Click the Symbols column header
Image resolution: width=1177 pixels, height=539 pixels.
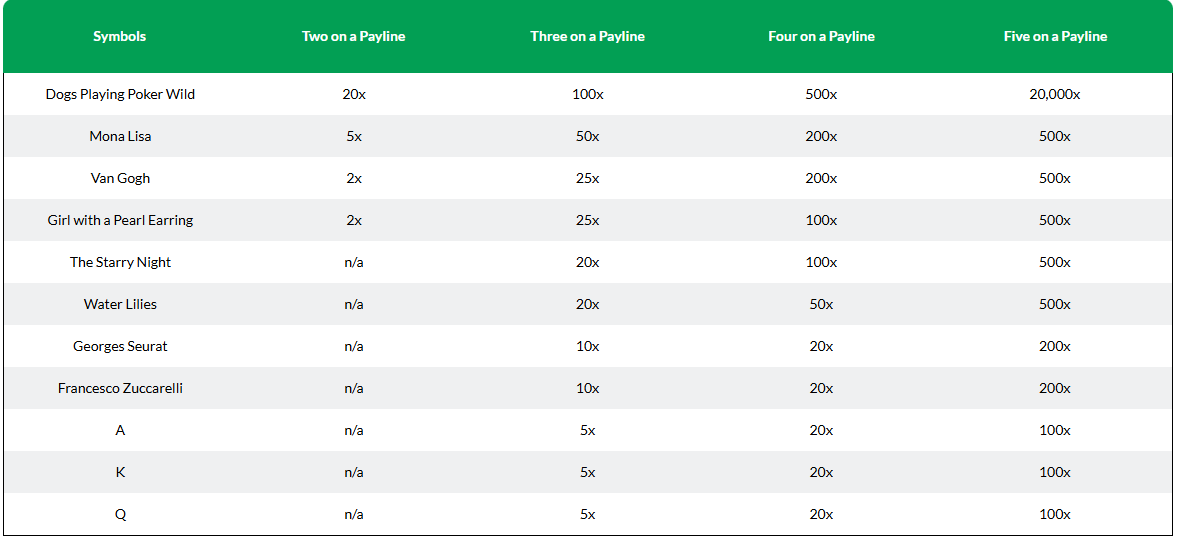pos(119,36)
